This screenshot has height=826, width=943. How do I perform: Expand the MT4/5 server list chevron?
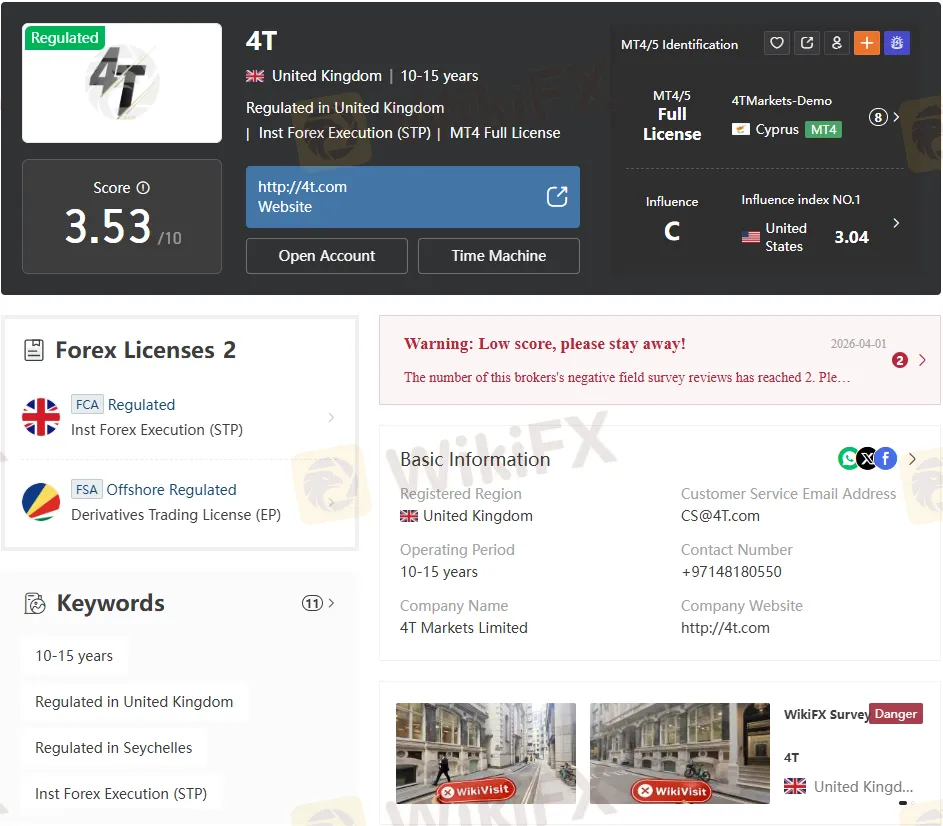click(x=895, y=117)
